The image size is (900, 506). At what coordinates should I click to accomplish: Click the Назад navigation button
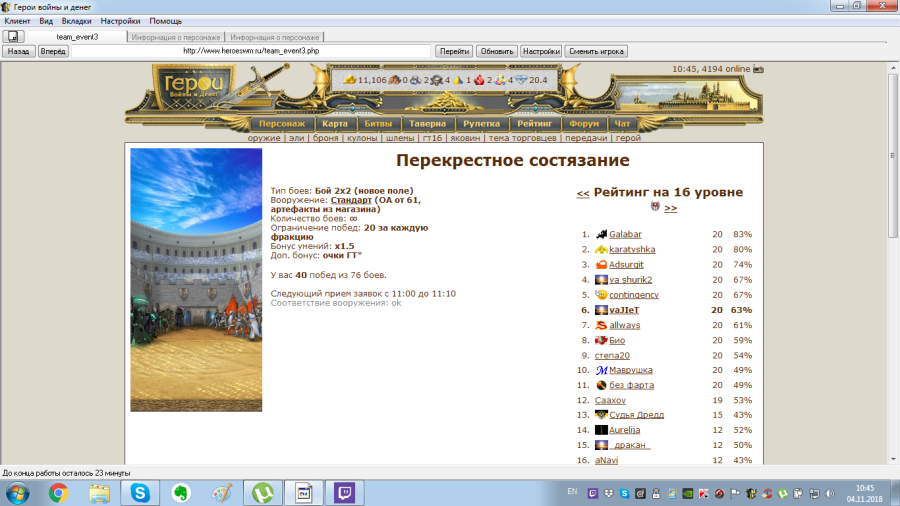click(18, 52)
